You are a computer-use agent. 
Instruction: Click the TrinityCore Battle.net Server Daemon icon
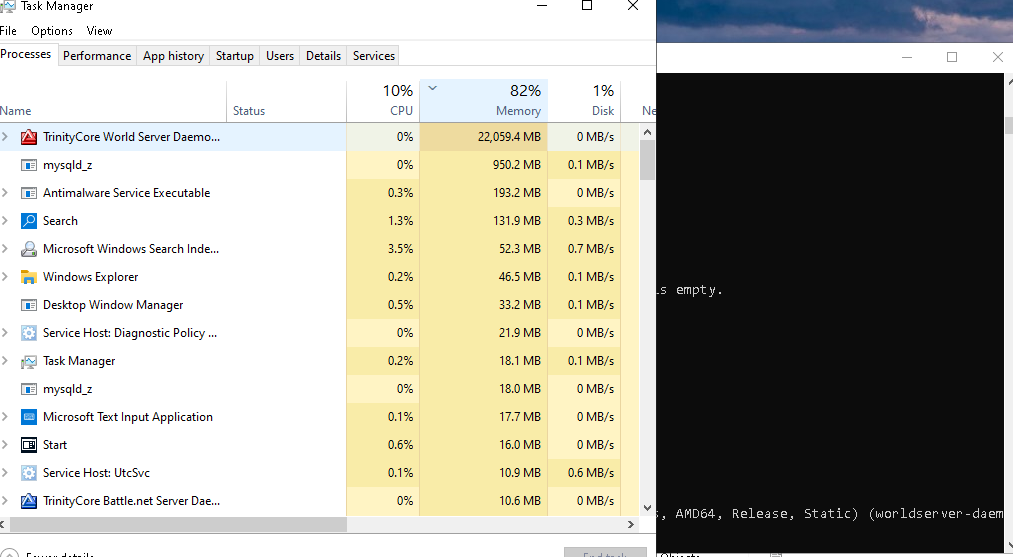[x=28, y=501]
